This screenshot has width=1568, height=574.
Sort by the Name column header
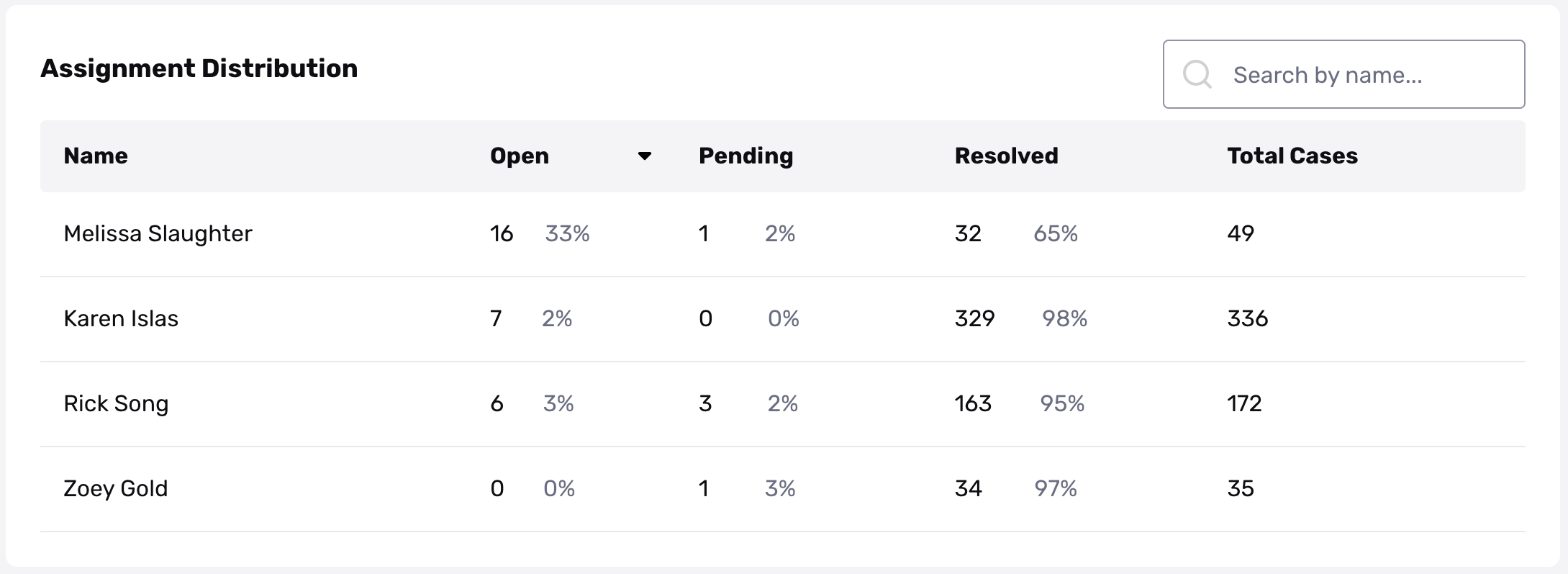tap(96, 156)
